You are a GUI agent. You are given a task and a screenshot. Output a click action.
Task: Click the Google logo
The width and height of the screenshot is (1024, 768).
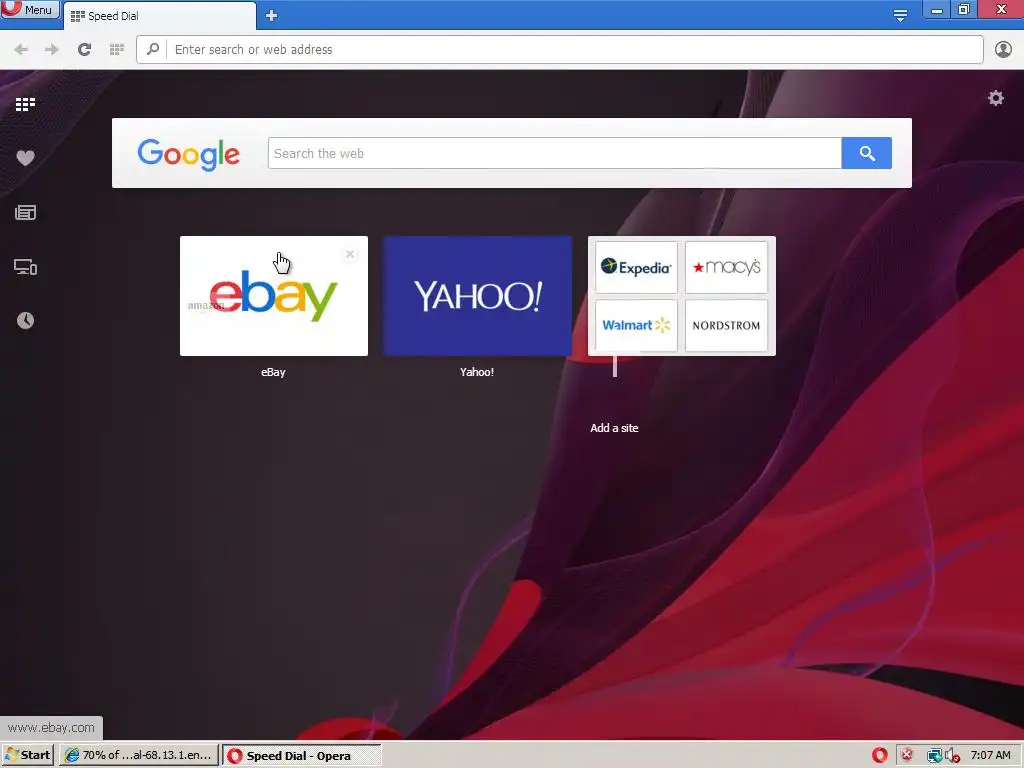pos(189,154)
